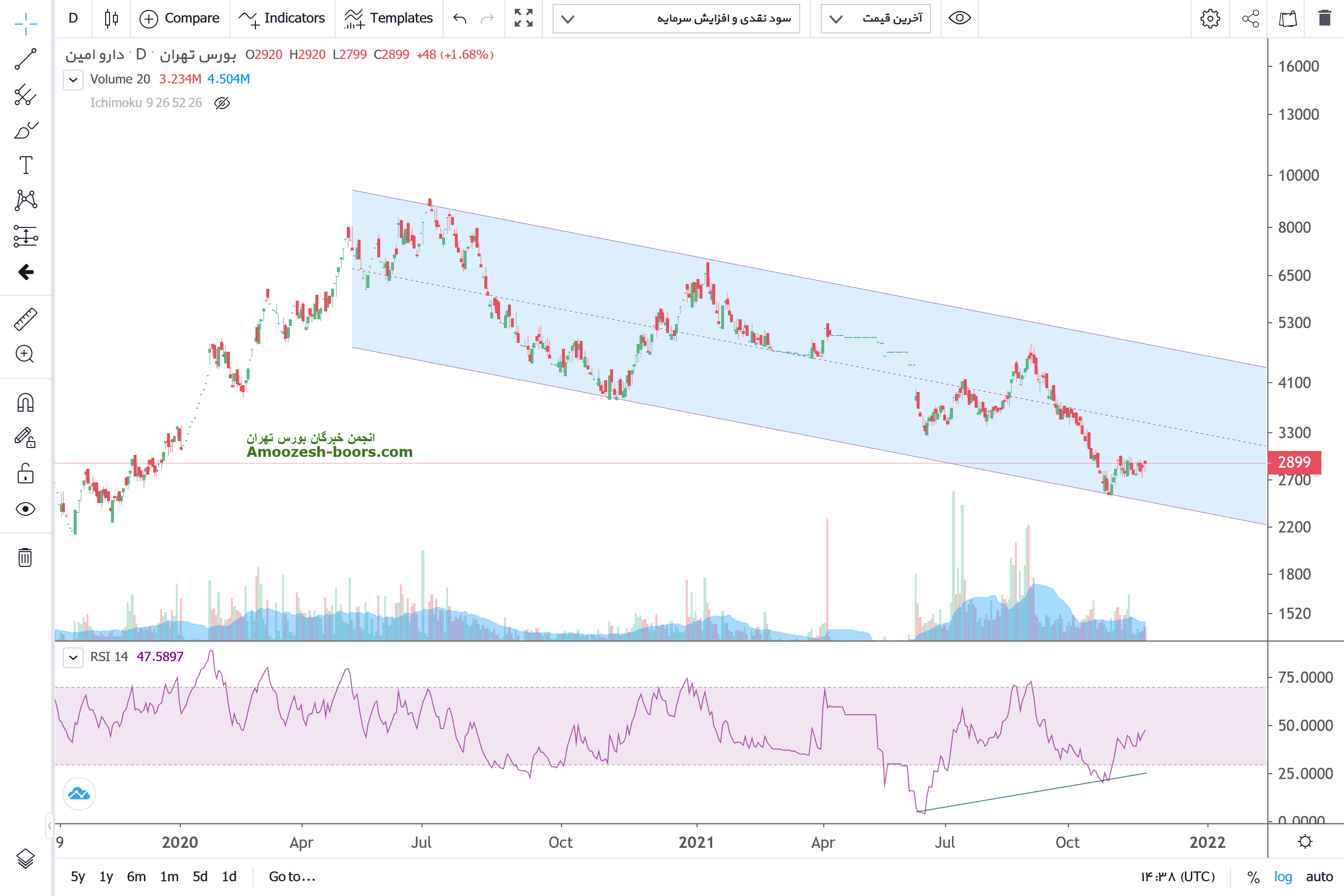This screenshot has width=1344, height=896.
Task: Select the text annotation tool
Action: pos(25,165)
